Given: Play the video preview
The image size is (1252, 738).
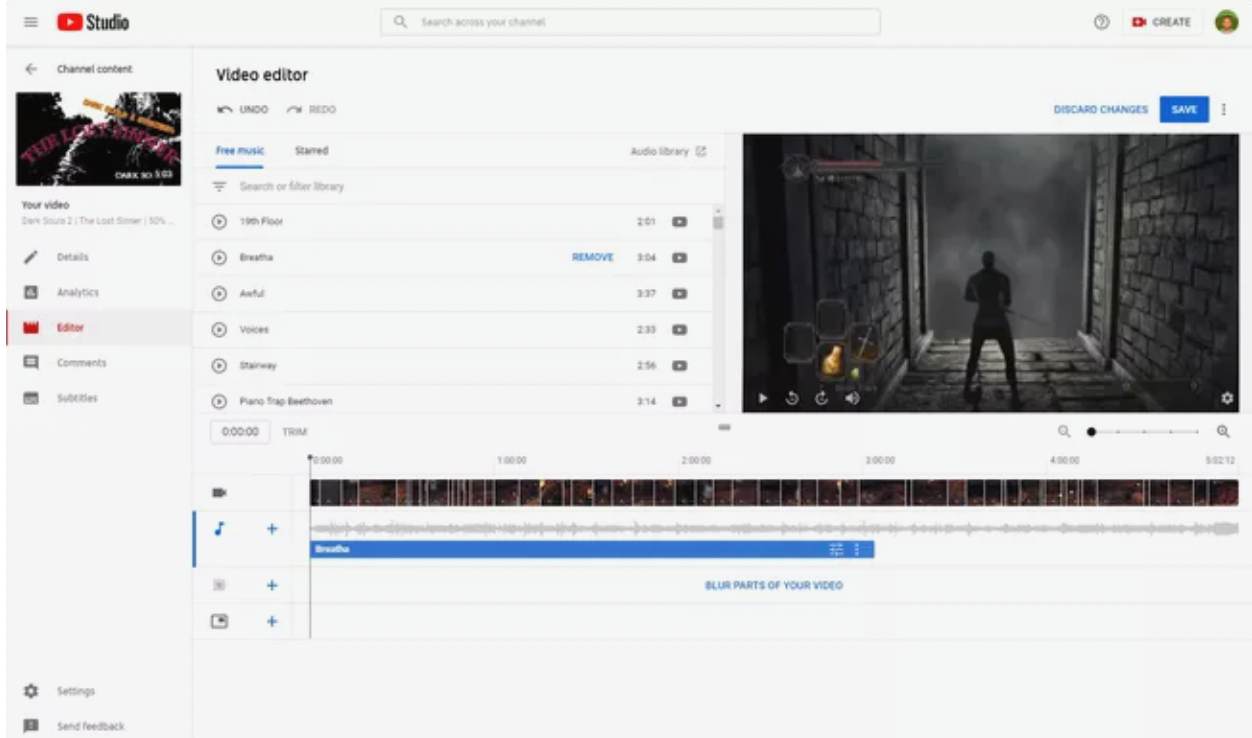Looking at the screenshot, I should click(x=763, y=398).
